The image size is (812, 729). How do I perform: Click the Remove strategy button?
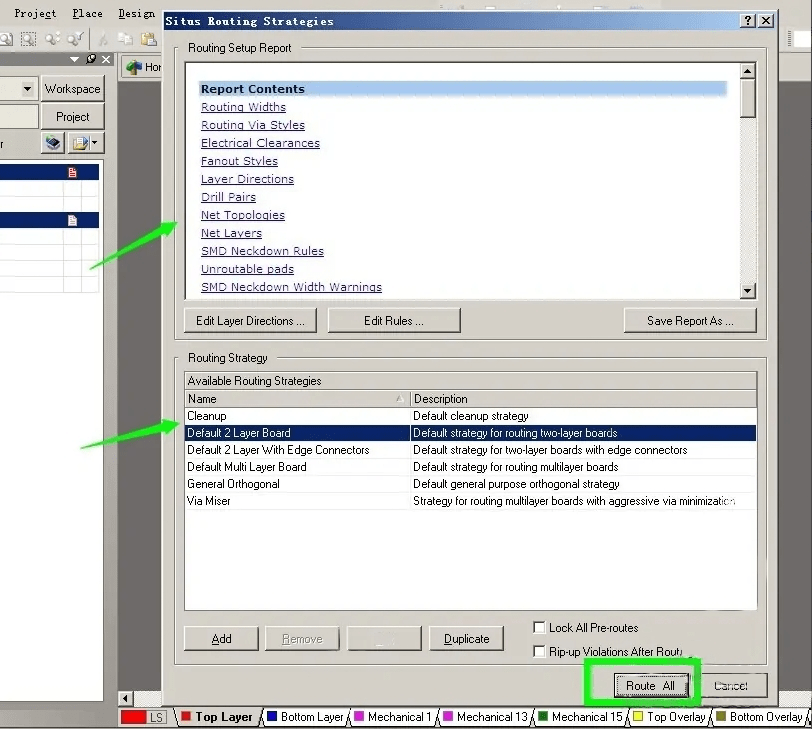click(302, 639)
